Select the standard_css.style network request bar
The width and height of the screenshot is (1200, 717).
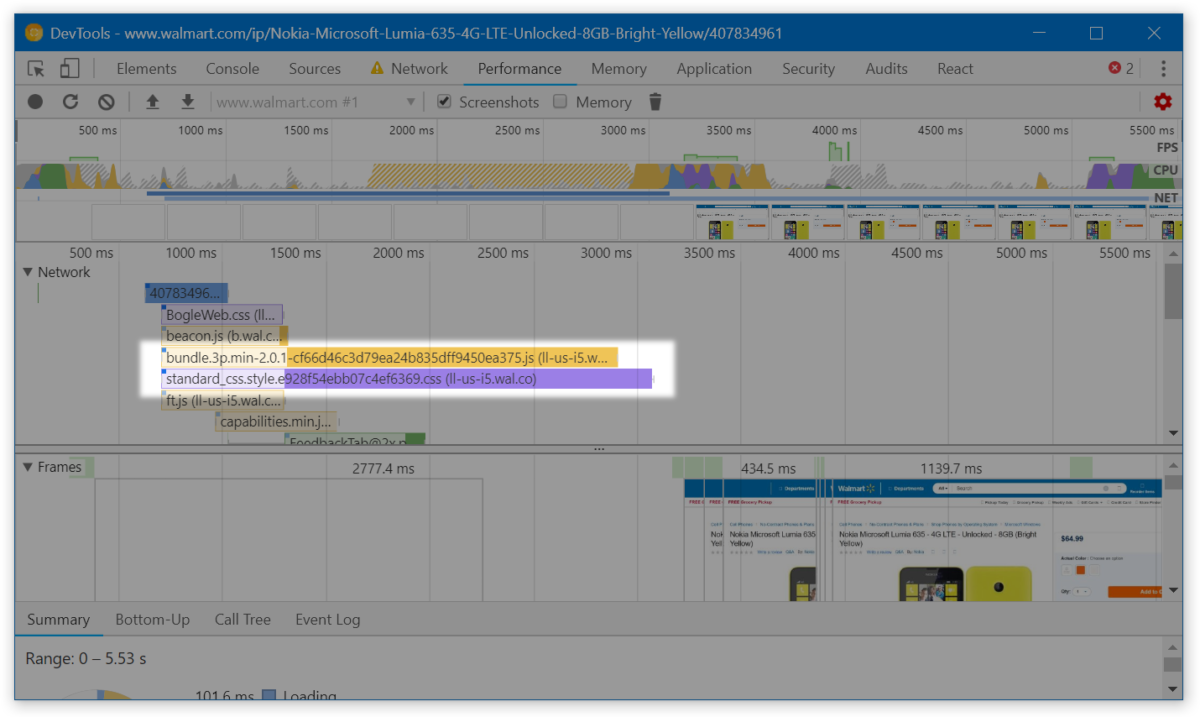[x=400, y=378]
